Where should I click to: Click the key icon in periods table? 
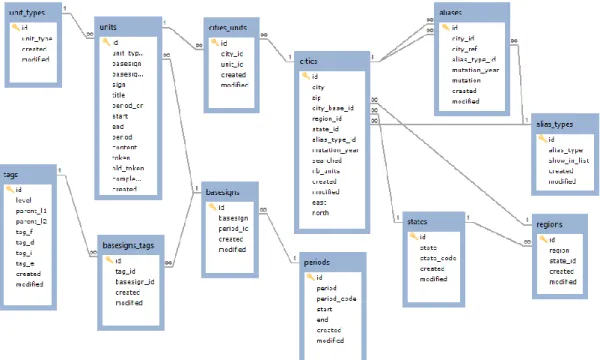(310, 277)
